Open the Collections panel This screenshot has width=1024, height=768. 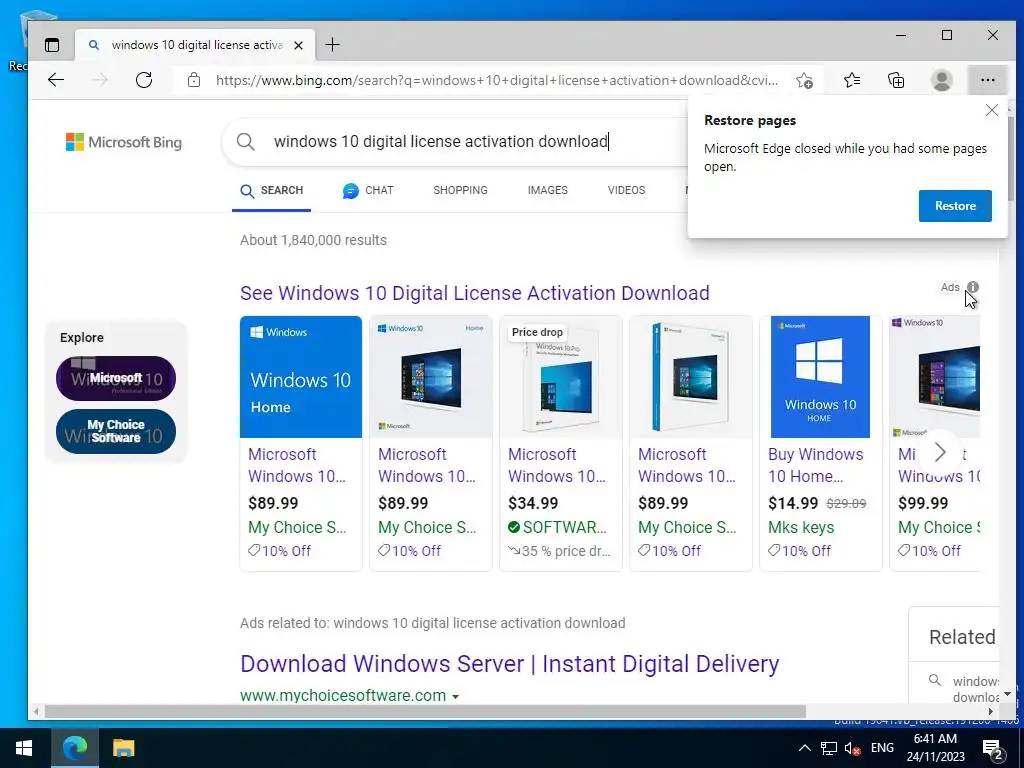[x=896, y=80]
